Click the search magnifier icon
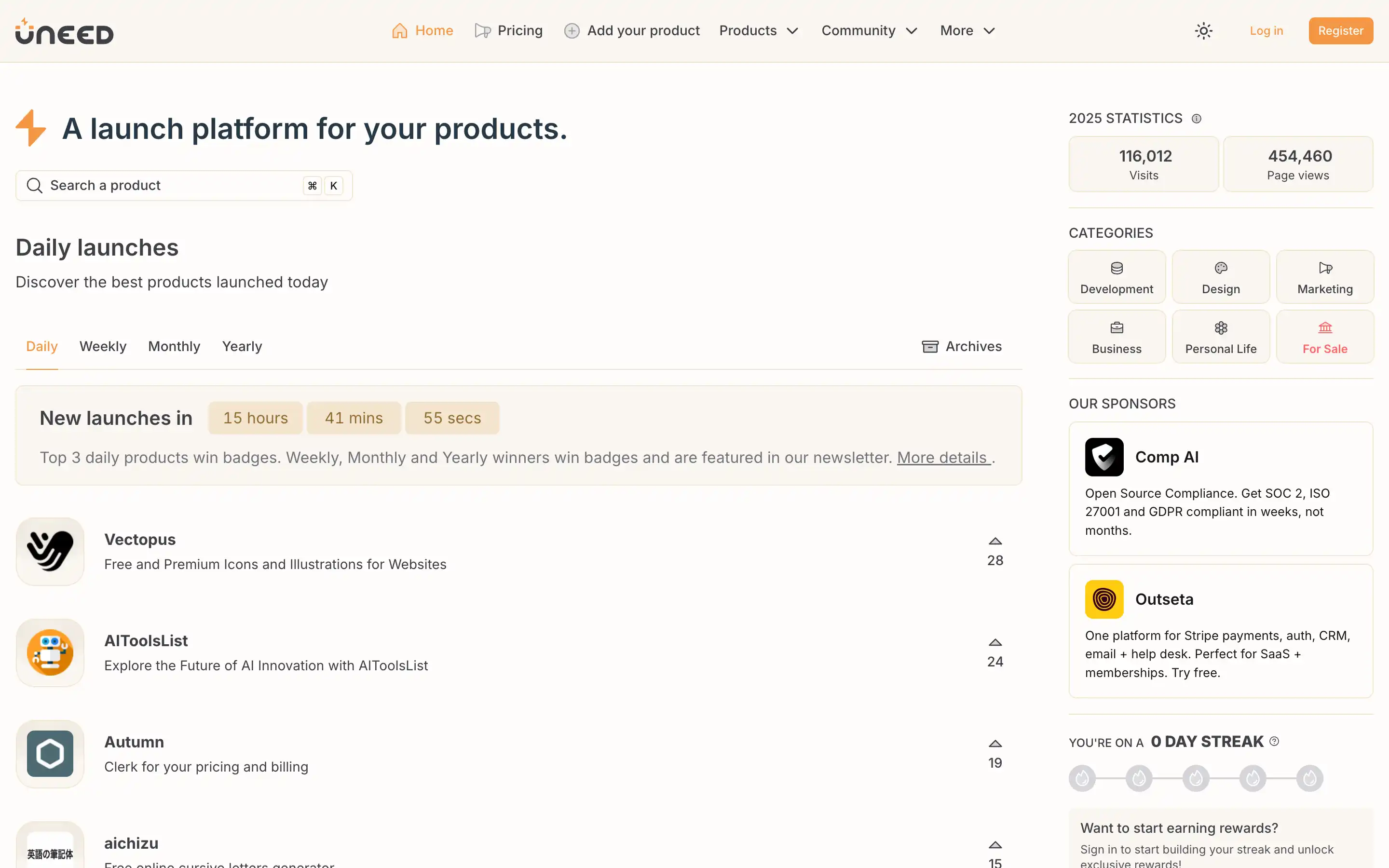This screenshot has height=868, width=1389. (34, 186)
